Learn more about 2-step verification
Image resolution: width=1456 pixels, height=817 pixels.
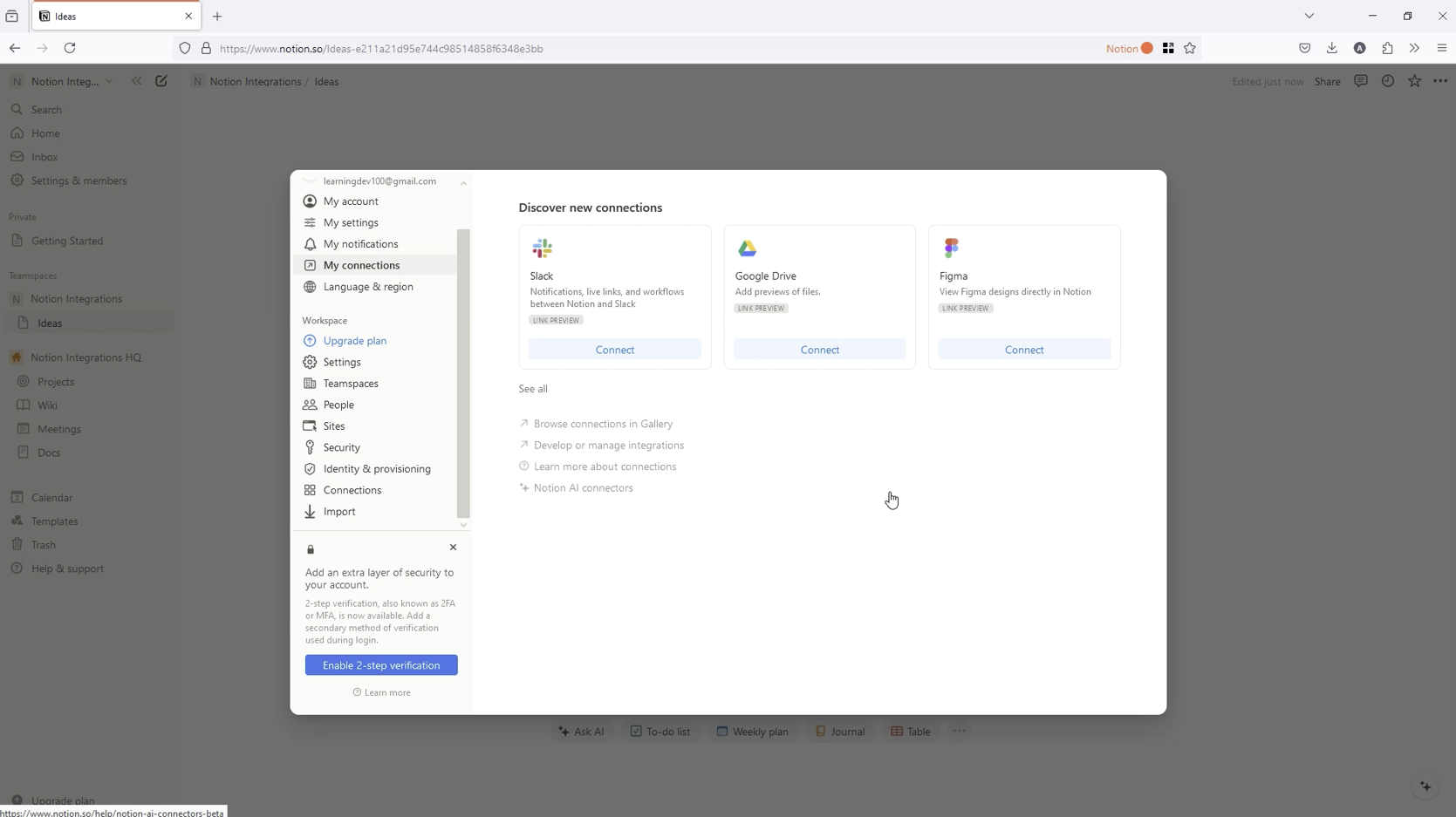382,692
